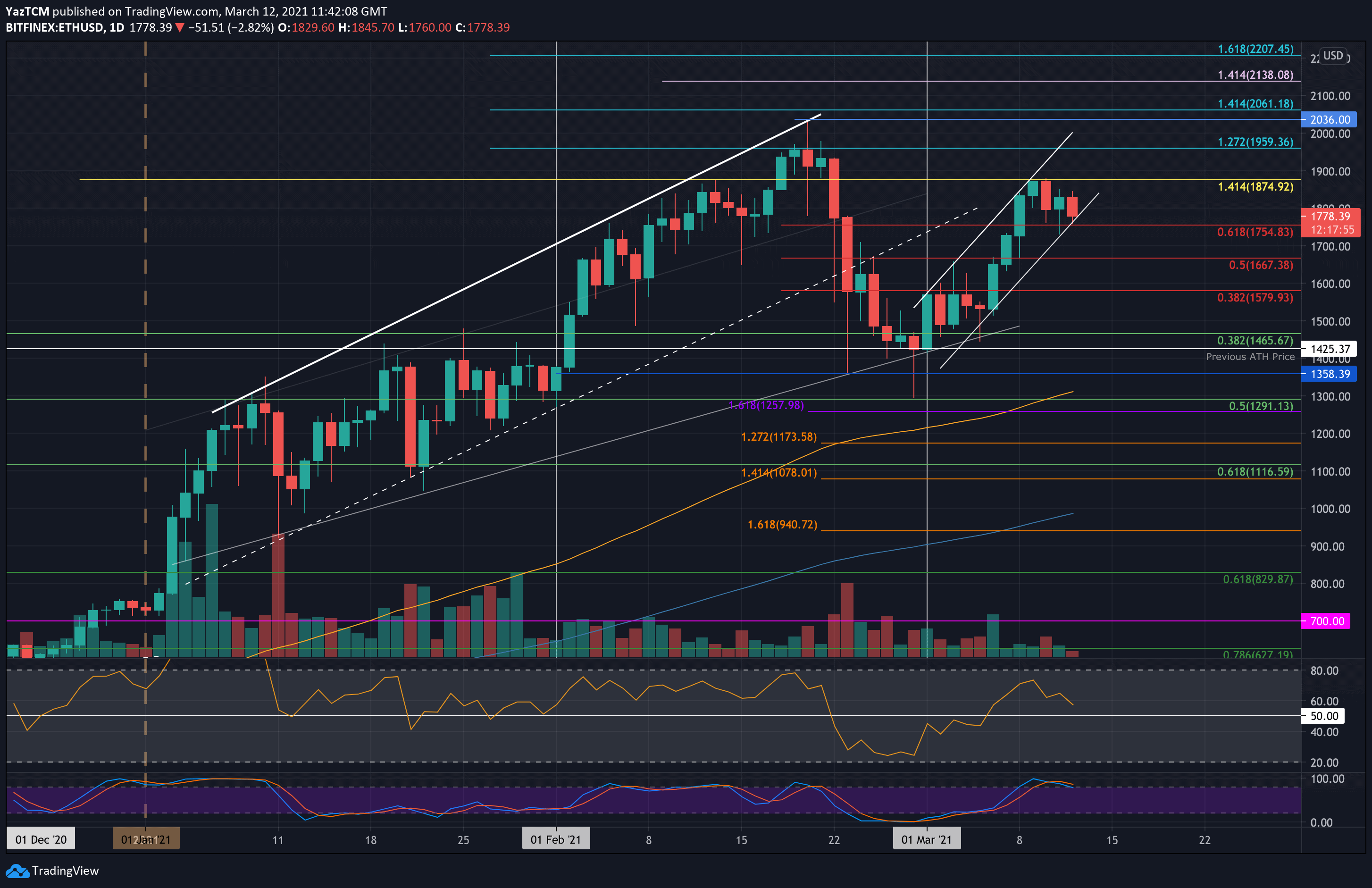Screen dimensions: 1372x888
Task: Click the red 0.5(1667.38) label
Action: tap(1261, 265)
